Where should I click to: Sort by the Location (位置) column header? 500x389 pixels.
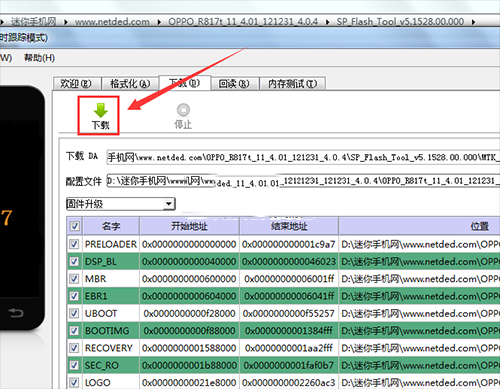[419, 226]
